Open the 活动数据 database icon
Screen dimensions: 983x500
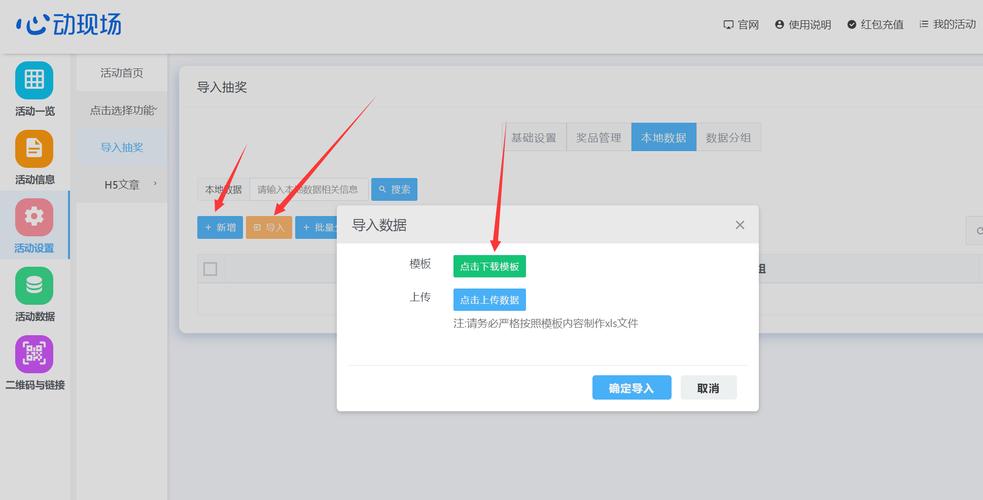tap(34, 286)
